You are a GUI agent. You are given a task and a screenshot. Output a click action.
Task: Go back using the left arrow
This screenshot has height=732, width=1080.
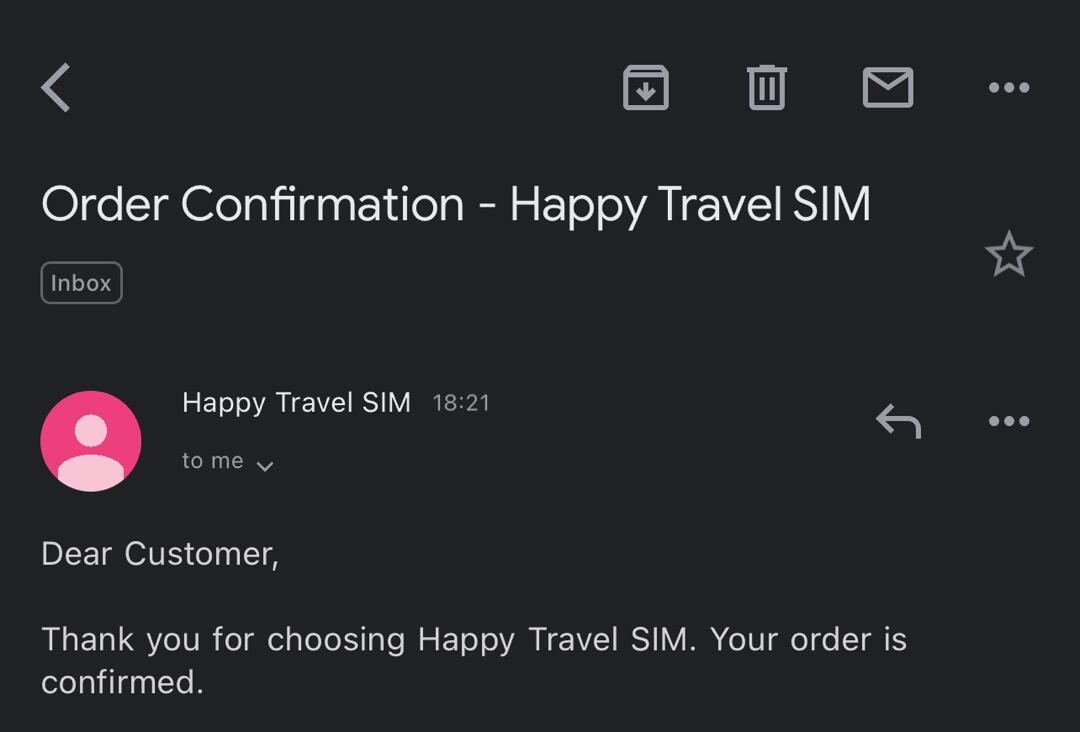coord(56,87)
